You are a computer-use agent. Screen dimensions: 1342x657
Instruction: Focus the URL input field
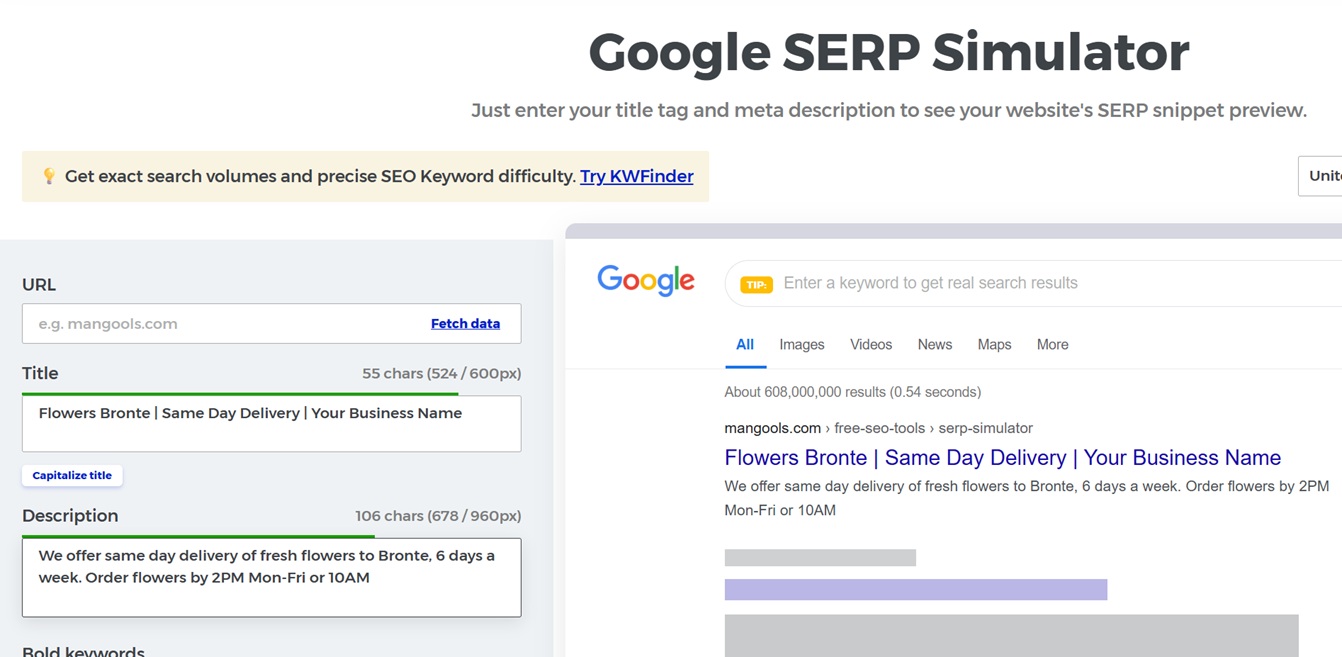tap(271, 323)
